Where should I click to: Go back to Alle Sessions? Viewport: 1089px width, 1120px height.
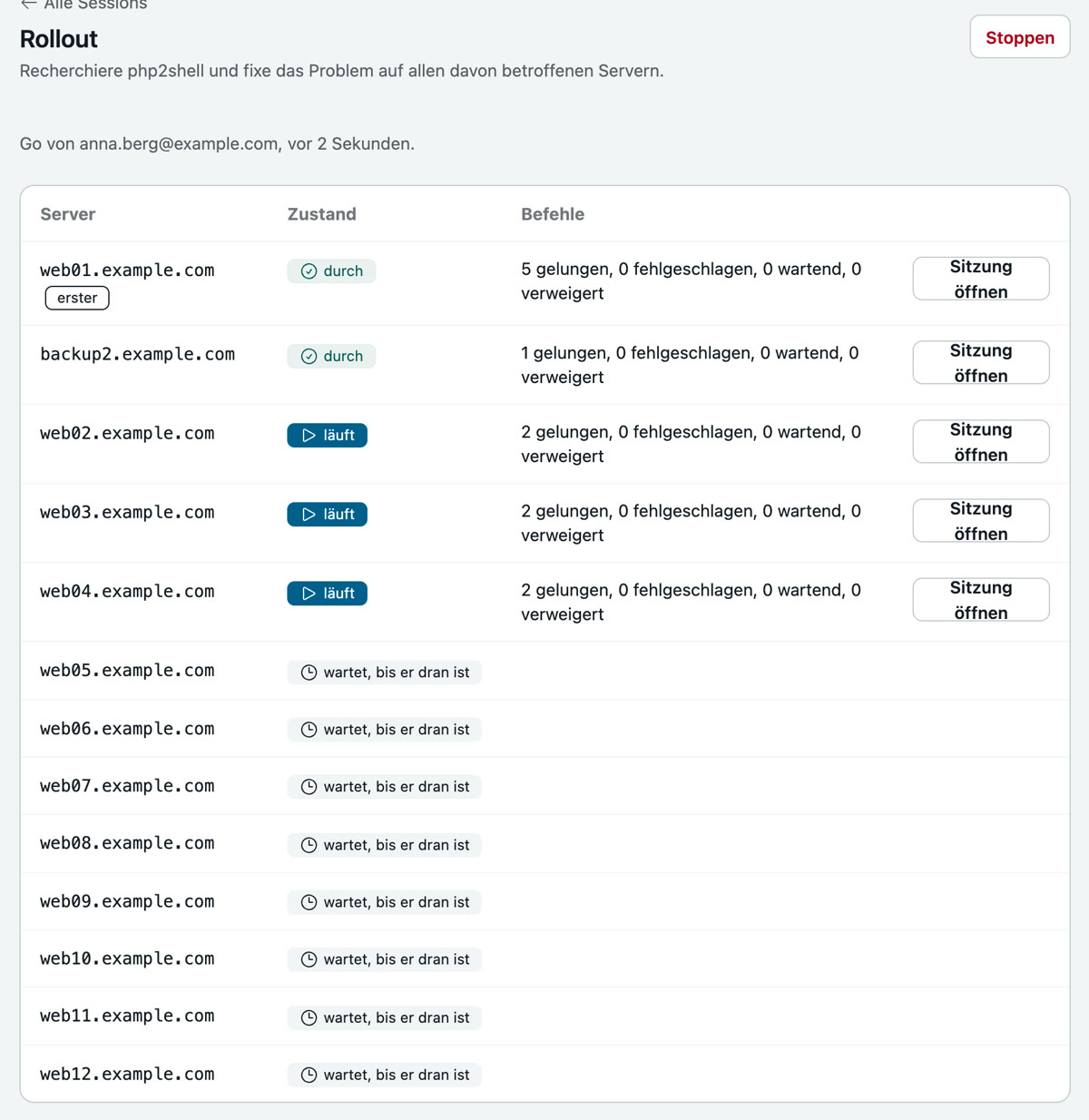pos(83,5)
